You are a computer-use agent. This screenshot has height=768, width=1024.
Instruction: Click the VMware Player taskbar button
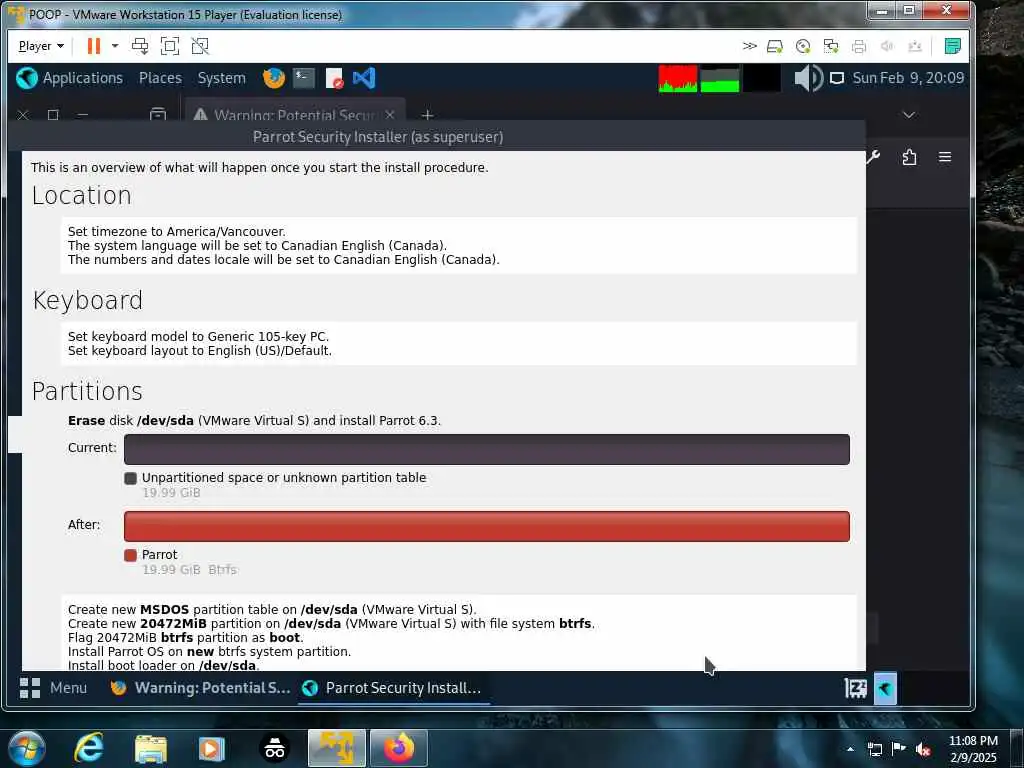337,748
